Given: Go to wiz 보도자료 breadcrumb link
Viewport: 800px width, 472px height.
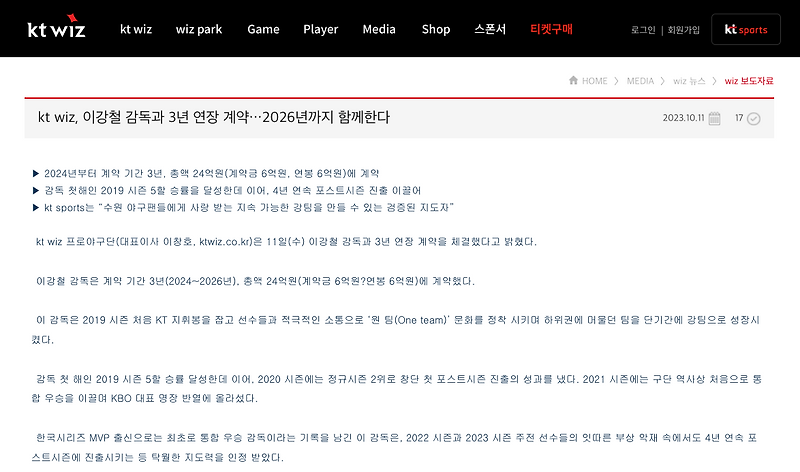Looking at the screenshot, I should click(x=749, y=81).
